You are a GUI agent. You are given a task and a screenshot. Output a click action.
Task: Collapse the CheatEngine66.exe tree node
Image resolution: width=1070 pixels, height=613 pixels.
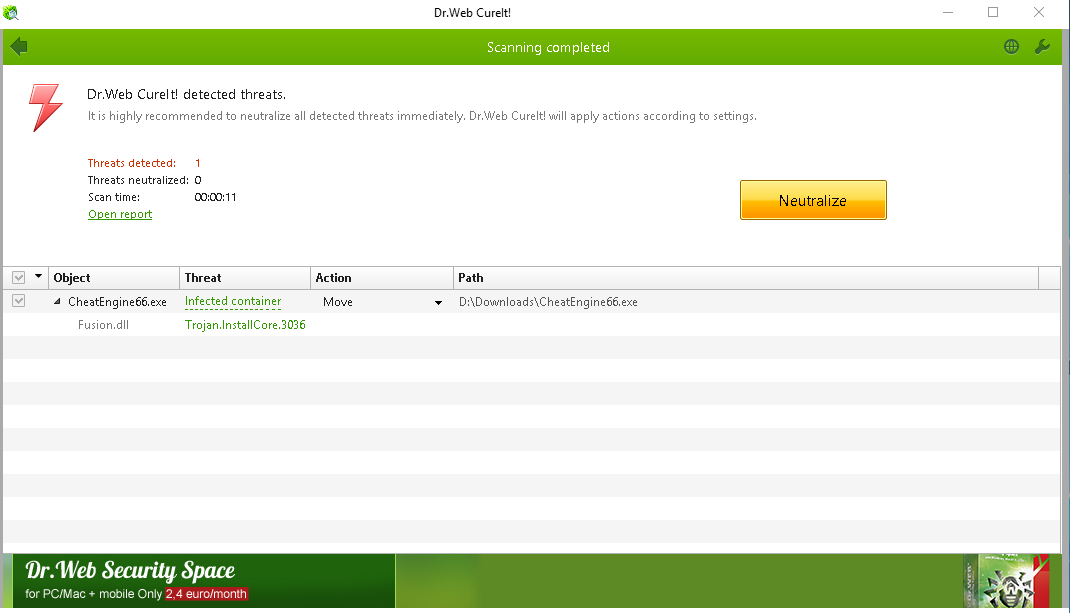57,302
